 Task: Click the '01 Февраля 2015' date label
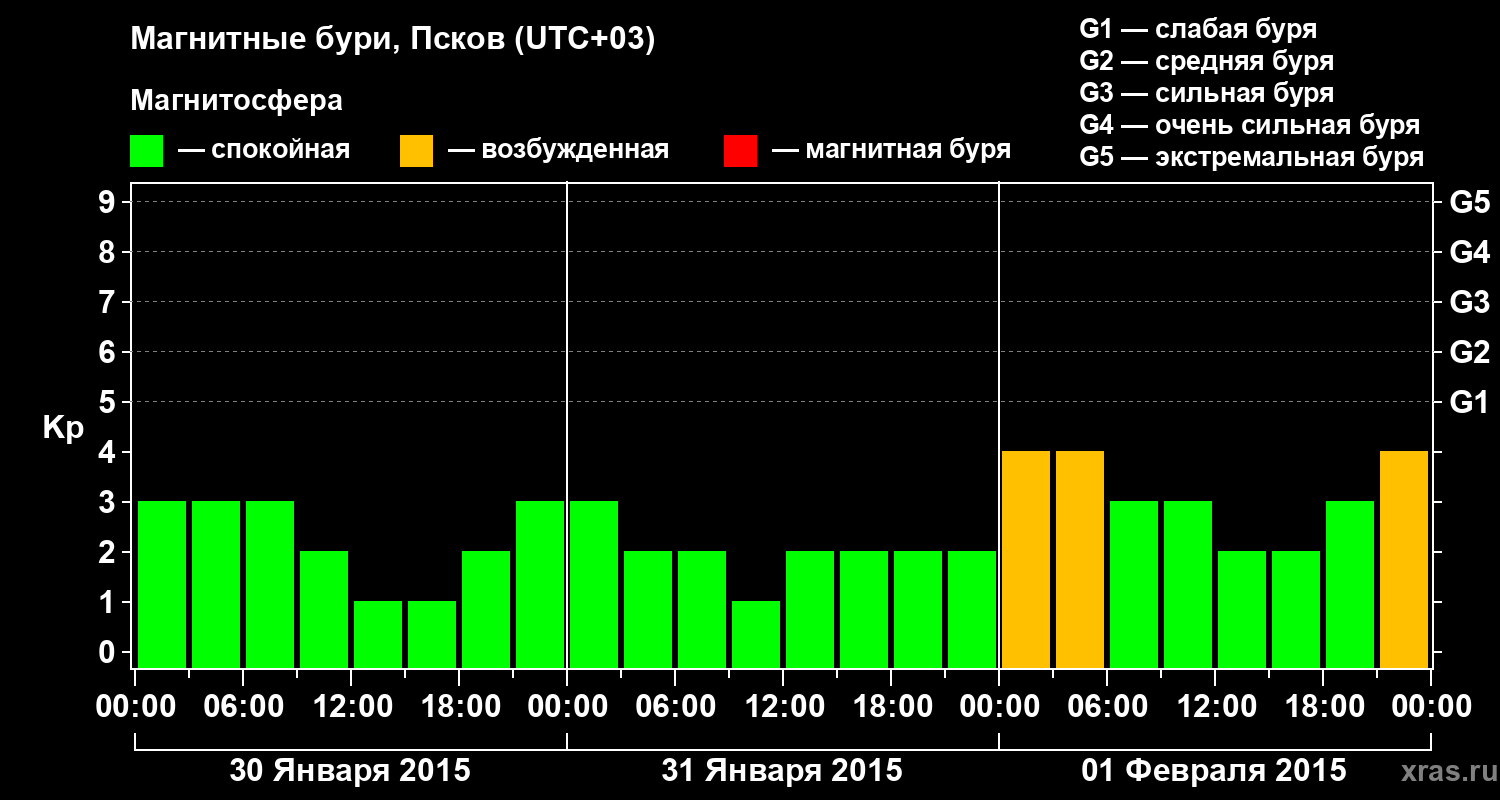pos(1214,771)
